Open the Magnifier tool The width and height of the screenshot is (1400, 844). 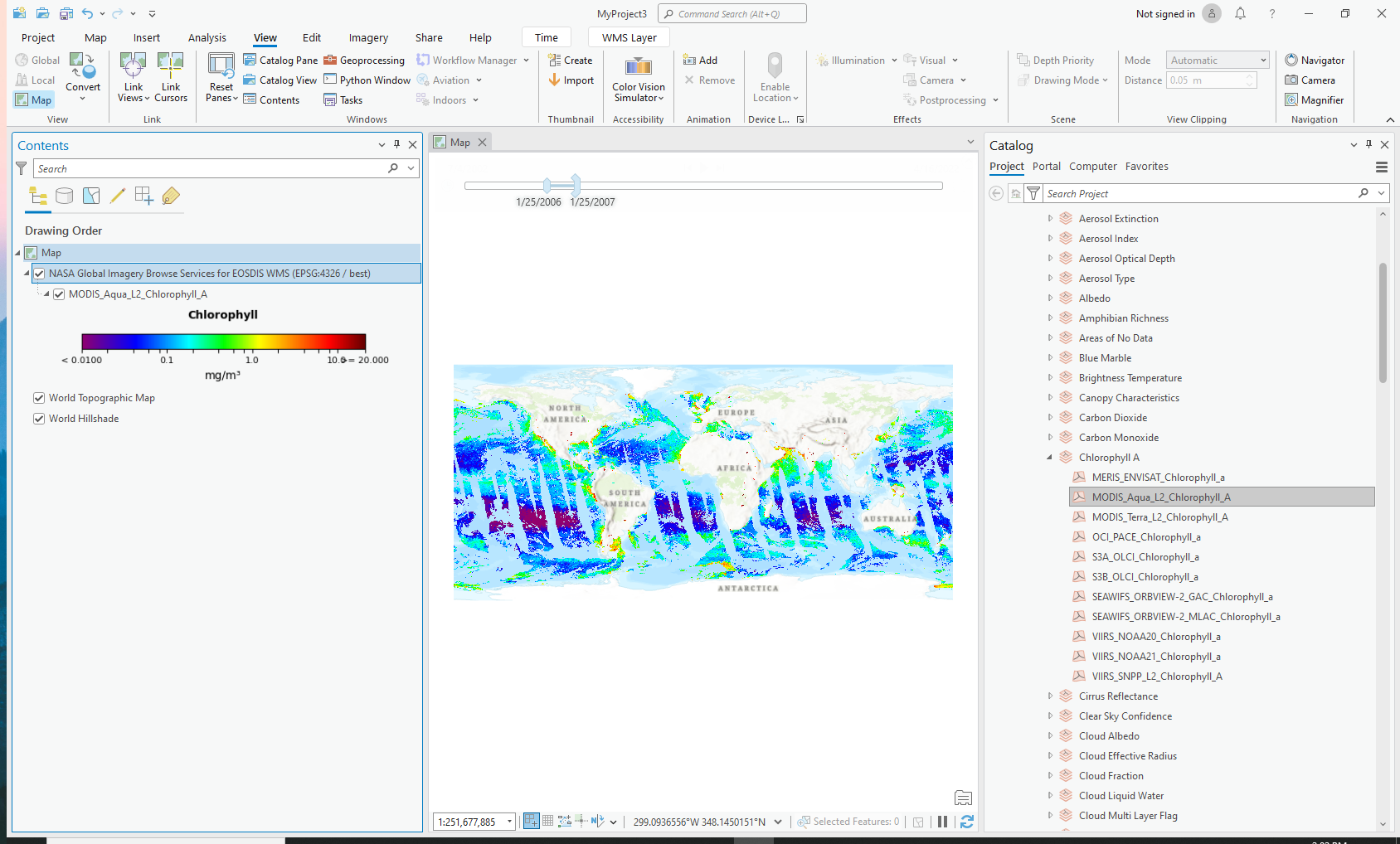point(1314,100)
